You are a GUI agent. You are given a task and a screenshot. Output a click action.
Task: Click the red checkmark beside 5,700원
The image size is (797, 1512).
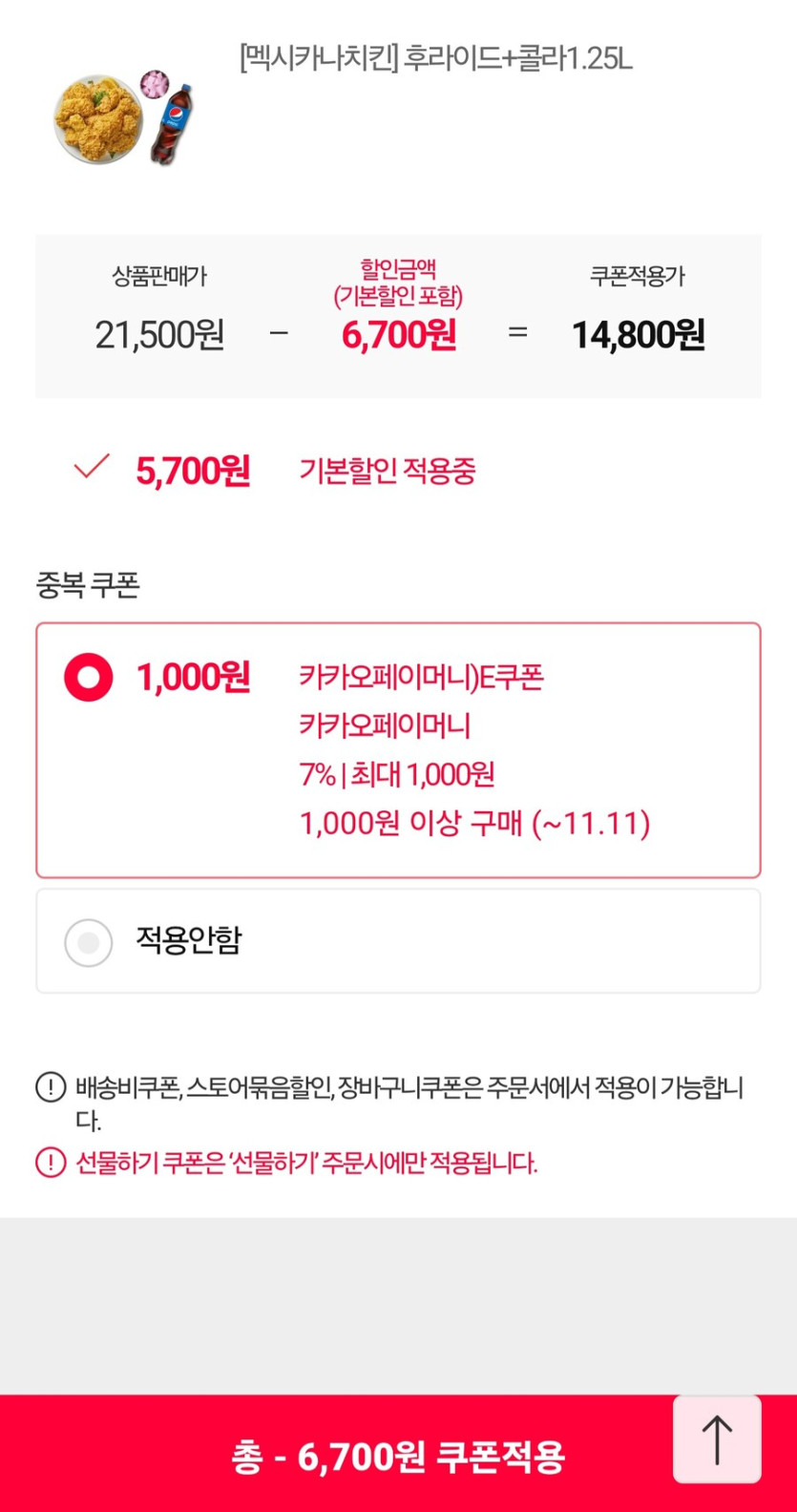click(x=92, y=467)
